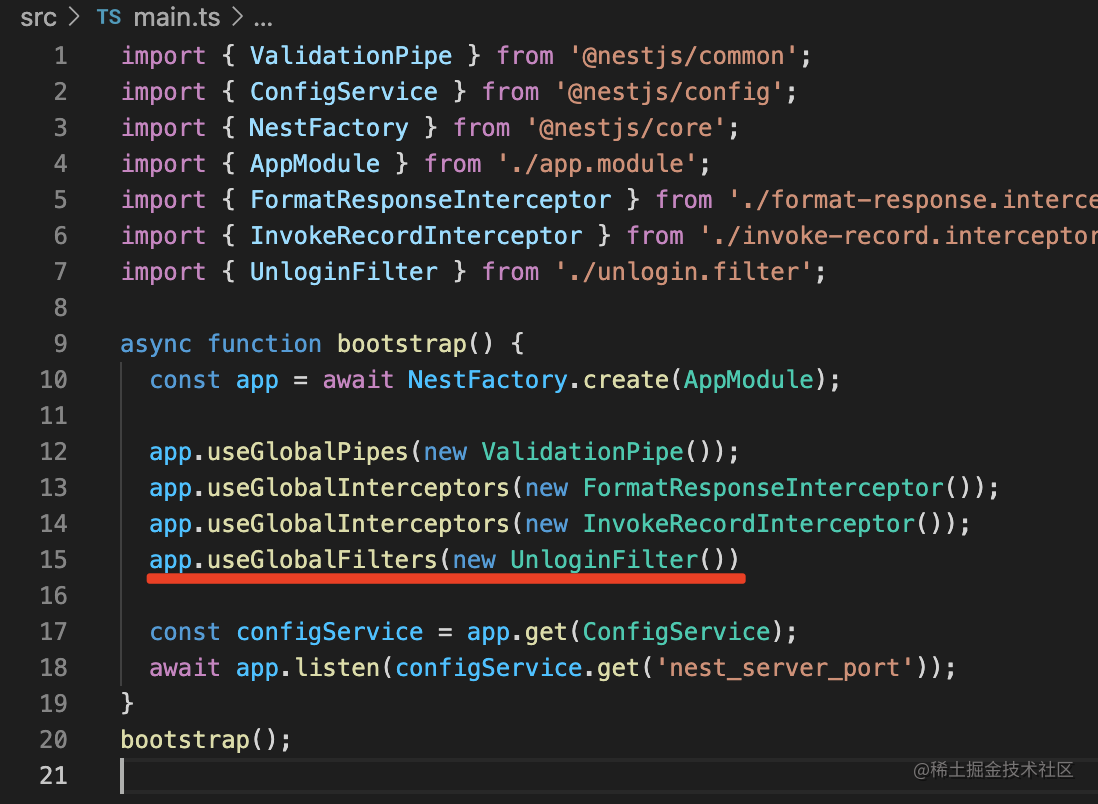Expand the ellipsis breadcrumb symbol list

[x=263, y=18]
